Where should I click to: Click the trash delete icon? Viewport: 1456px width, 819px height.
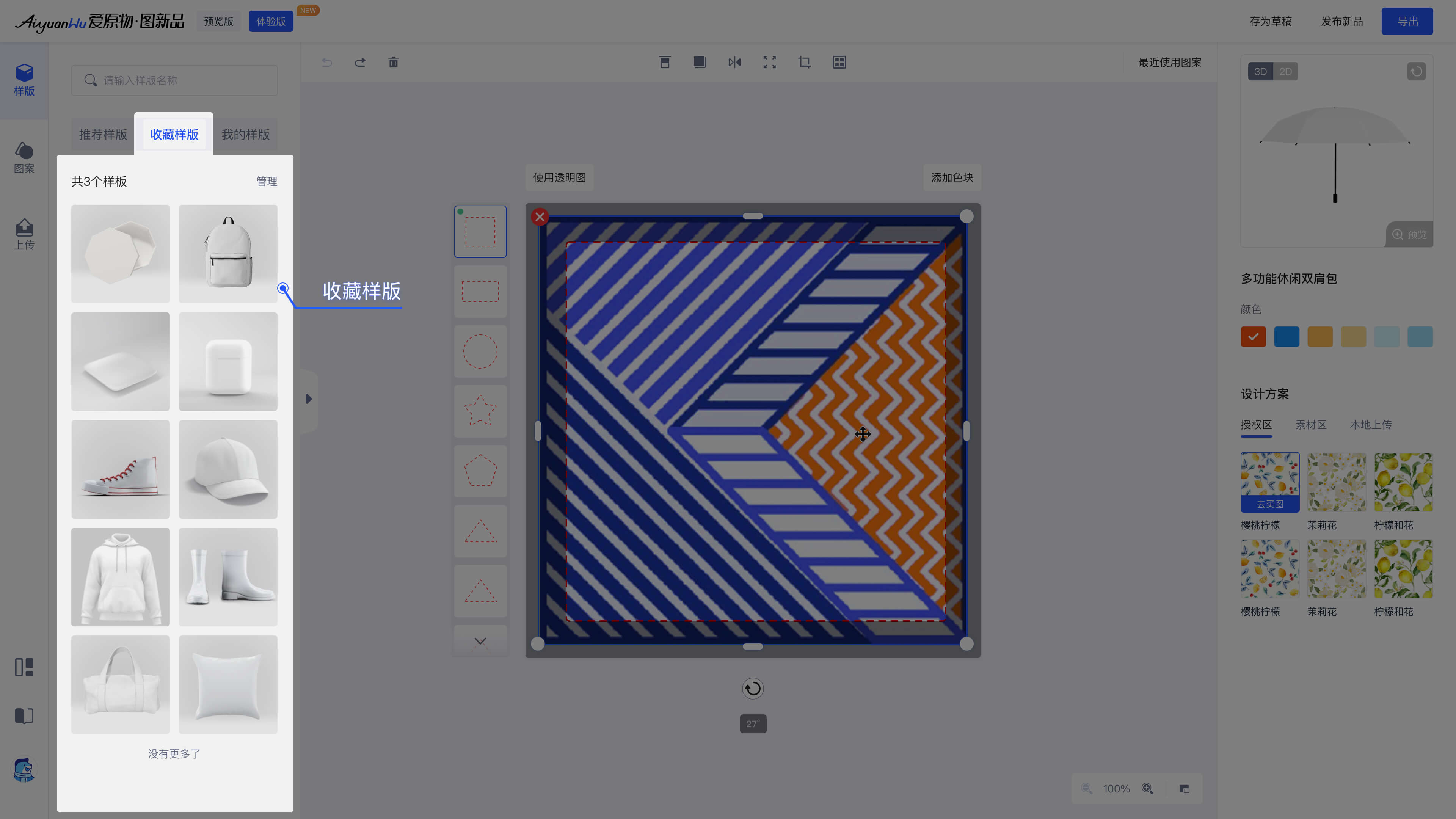click(x=394, y=62)
